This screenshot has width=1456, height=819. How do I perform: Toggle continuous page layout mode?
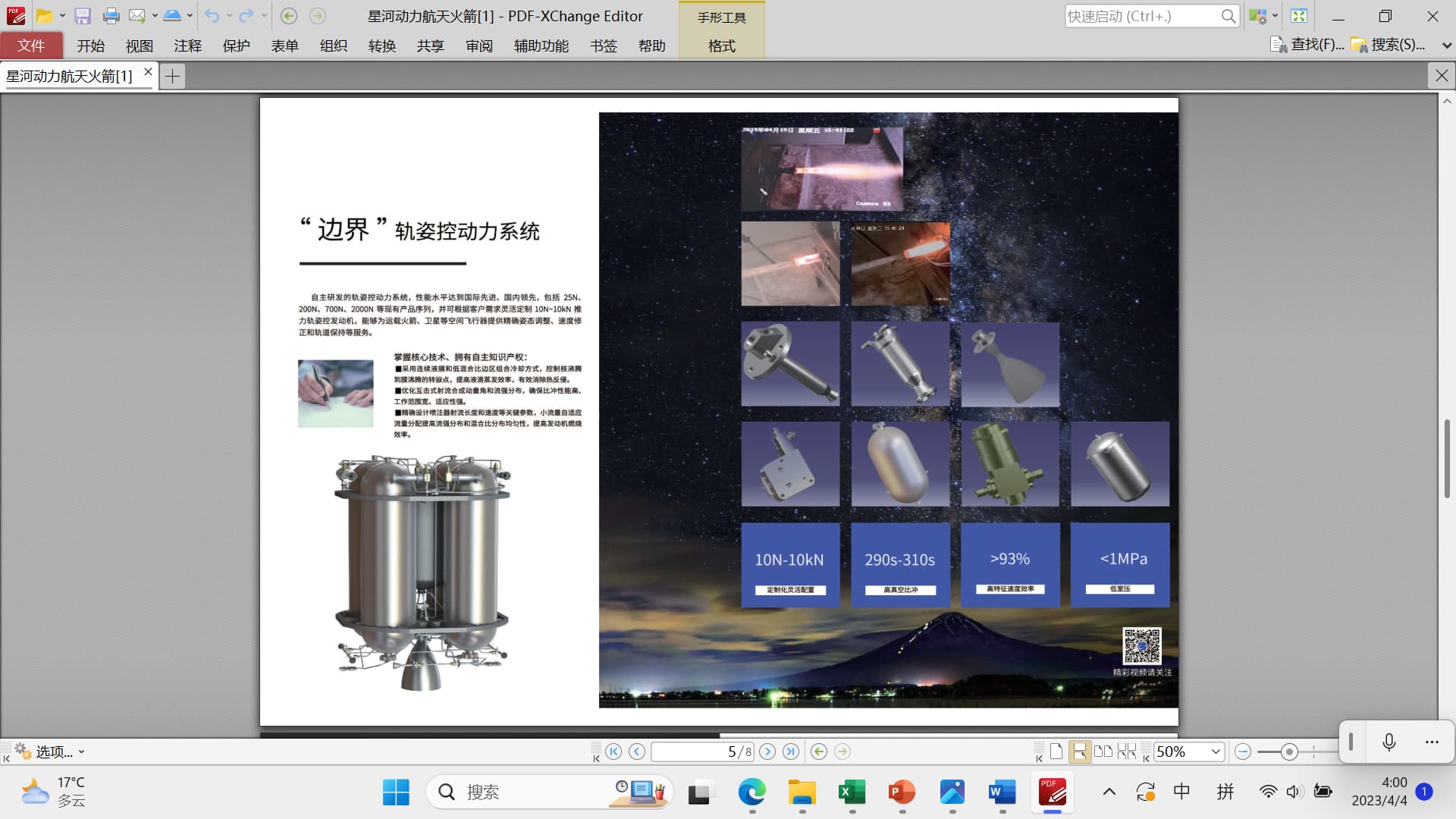click(1079, 752)
